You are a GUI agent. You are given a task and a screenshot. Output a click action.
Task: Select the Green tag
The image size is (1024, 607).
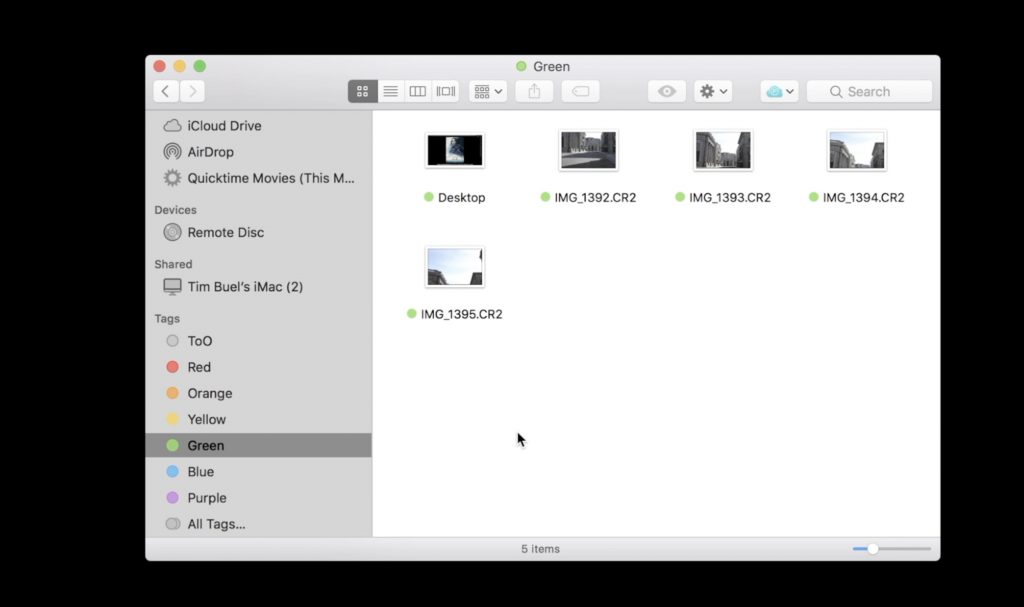point(259,446)
